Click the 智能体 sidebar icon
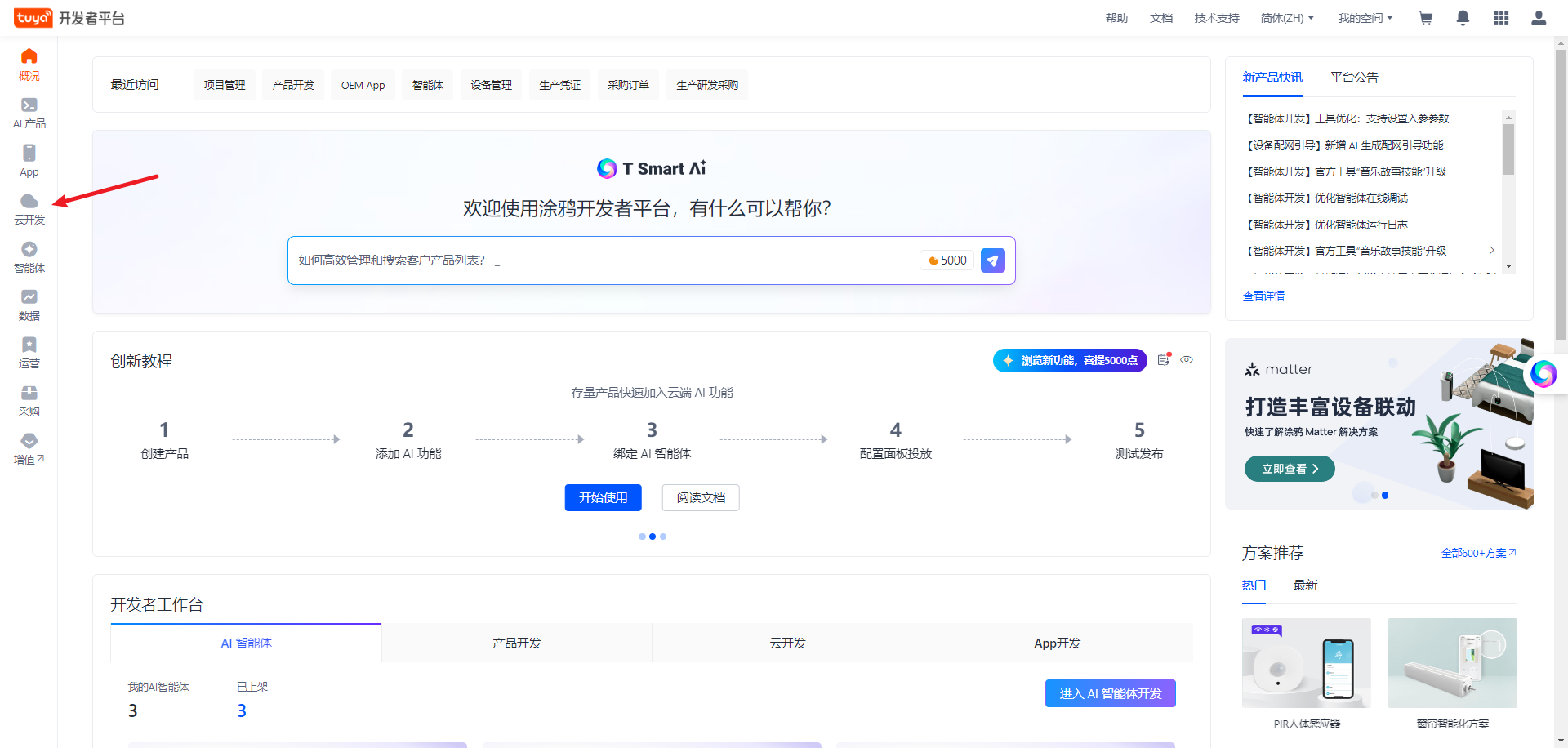Image resolution: width=1568 pixels, height=748 pixels. pyautogui.click(x=29, y=250)
